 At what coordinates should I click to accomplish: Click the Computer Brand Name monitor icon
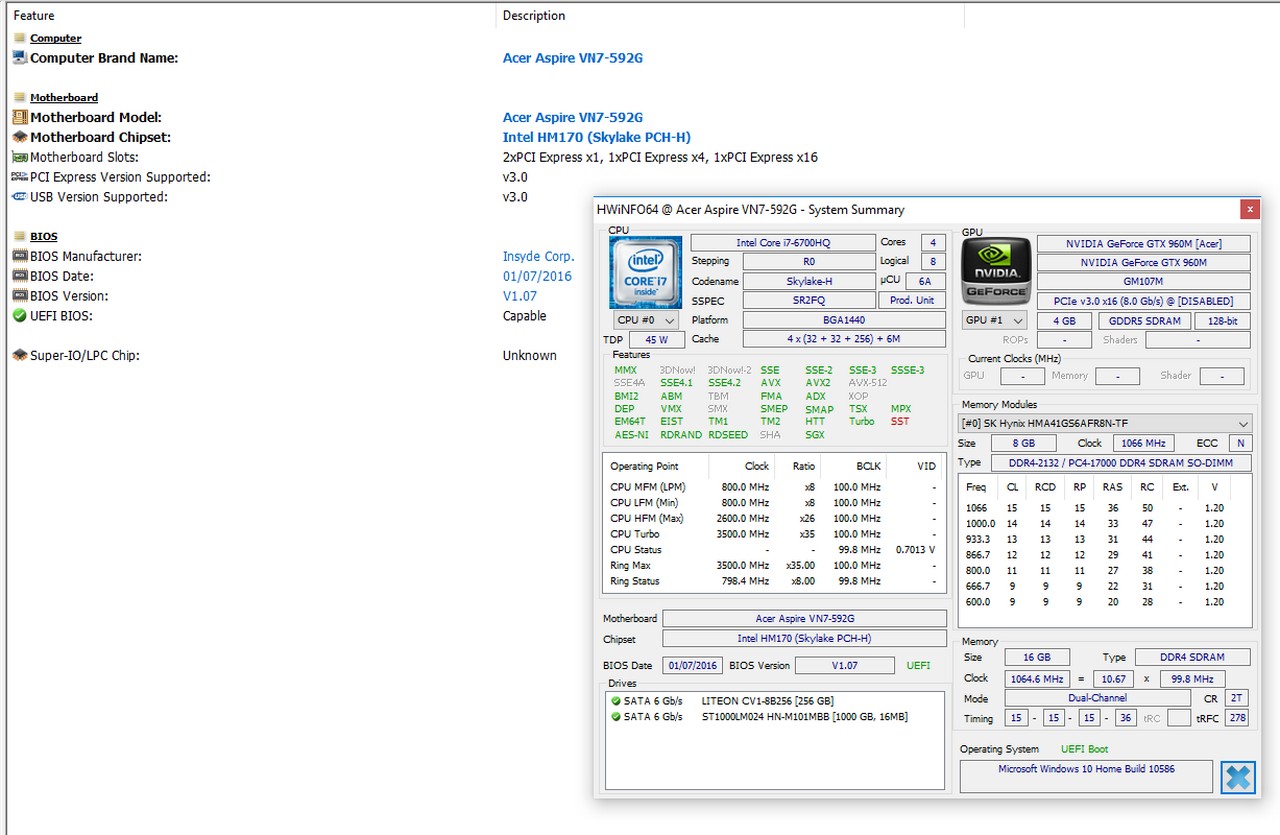click(20, 58)
